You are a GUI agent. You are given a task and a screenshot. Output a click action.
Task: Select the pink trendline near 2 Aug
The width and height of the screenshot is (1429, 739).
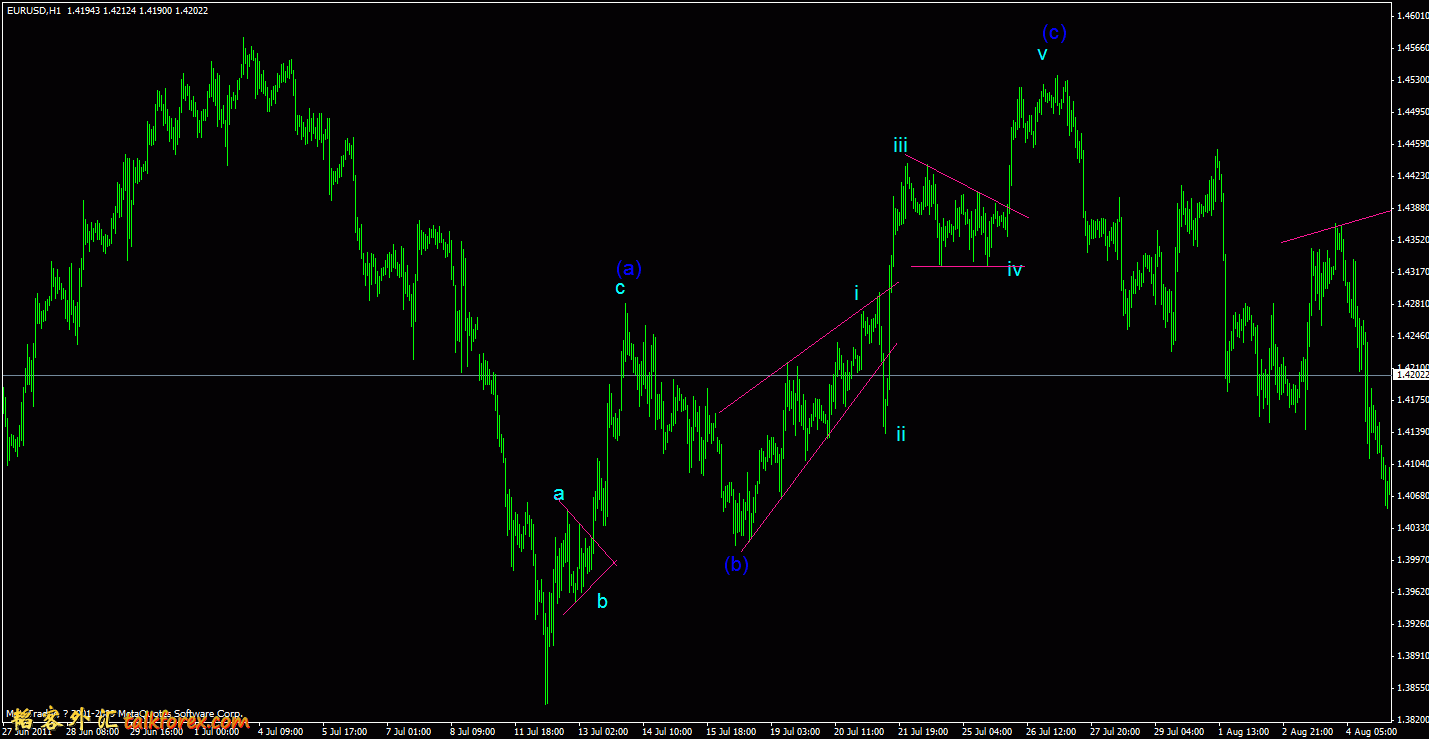(x=1336, y=226)
